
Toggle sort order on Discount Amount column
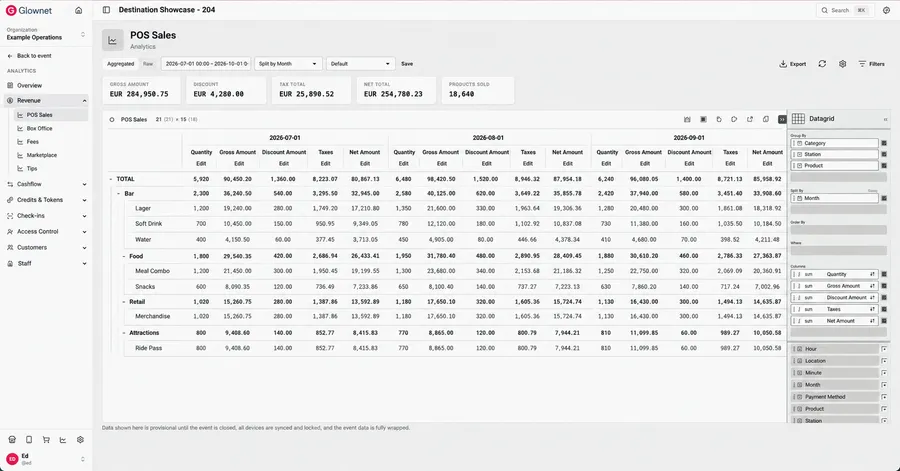tap(872, 298)
